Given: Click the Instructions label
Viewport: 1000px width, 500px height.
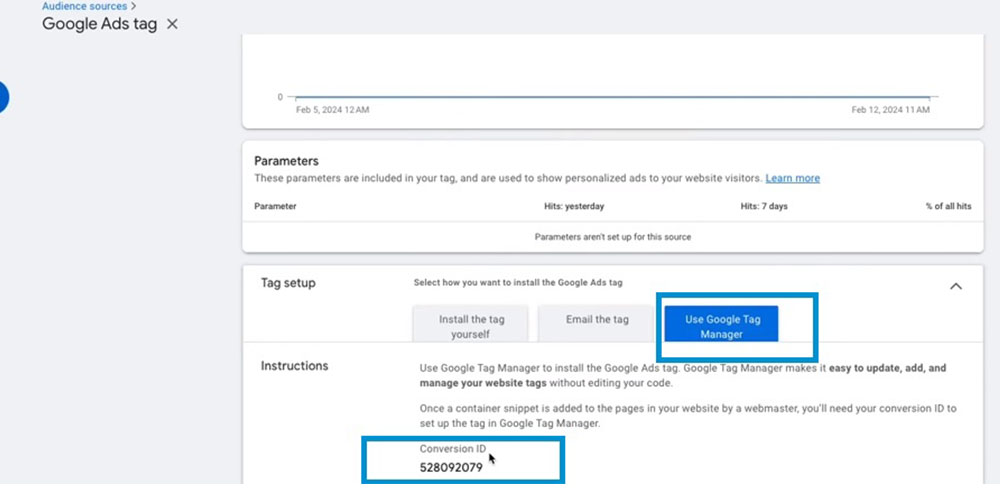Looking at the screenshot, I should pos(295,365).
